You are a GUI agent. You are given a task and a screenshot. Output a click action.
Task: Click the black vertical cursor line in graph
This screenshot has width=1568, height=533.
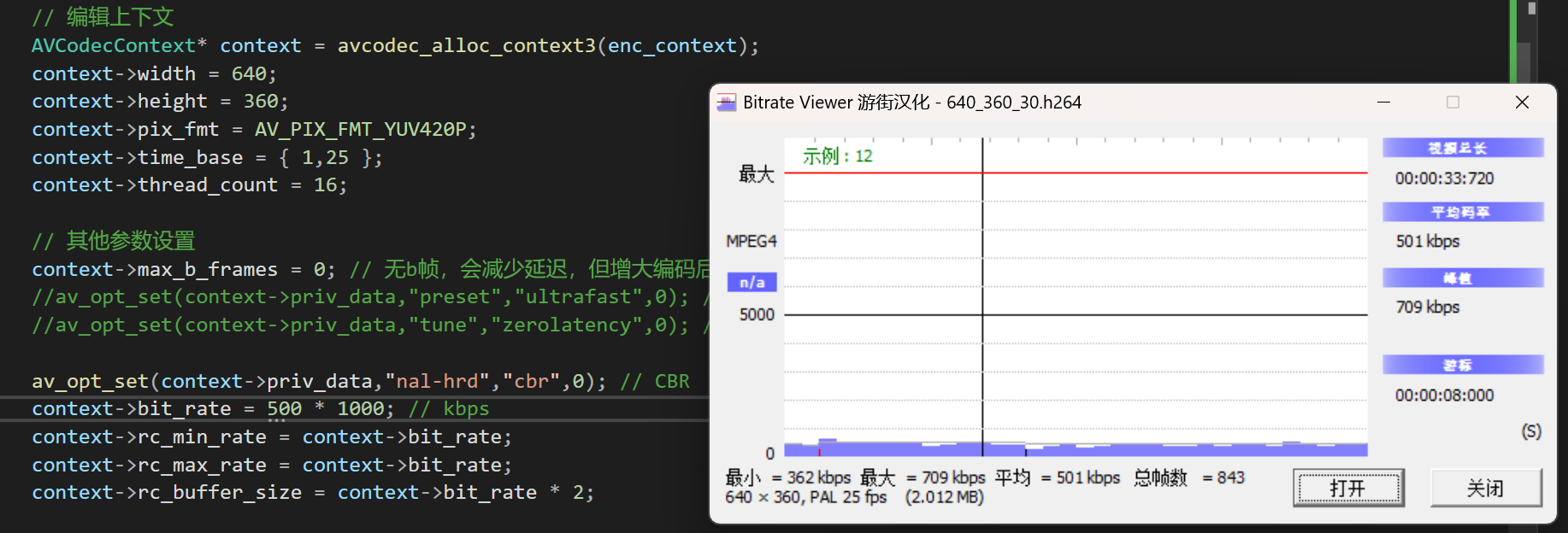pyautogui.click(x=982, y=256)
